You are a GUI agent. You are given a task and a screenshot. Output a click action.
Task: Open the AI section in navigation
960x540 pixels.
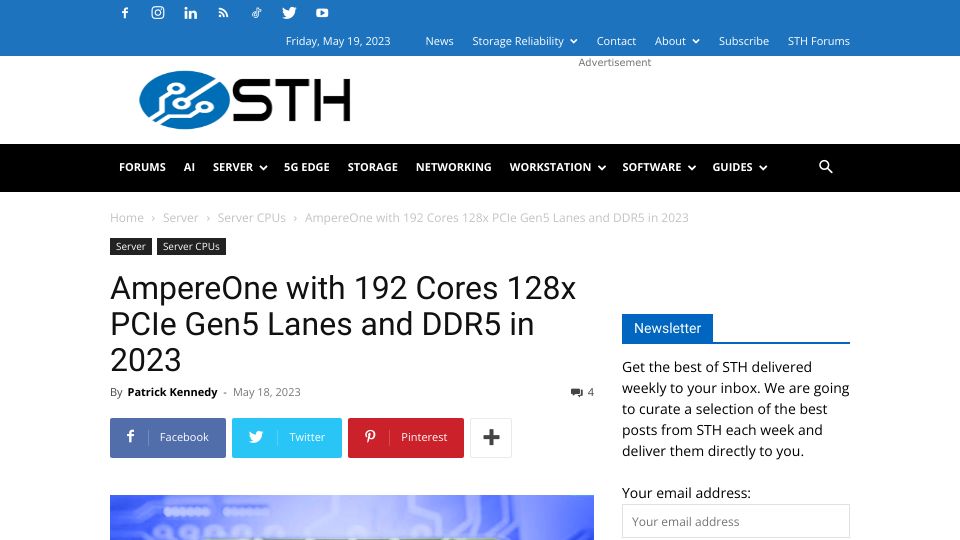click(189, 167)
